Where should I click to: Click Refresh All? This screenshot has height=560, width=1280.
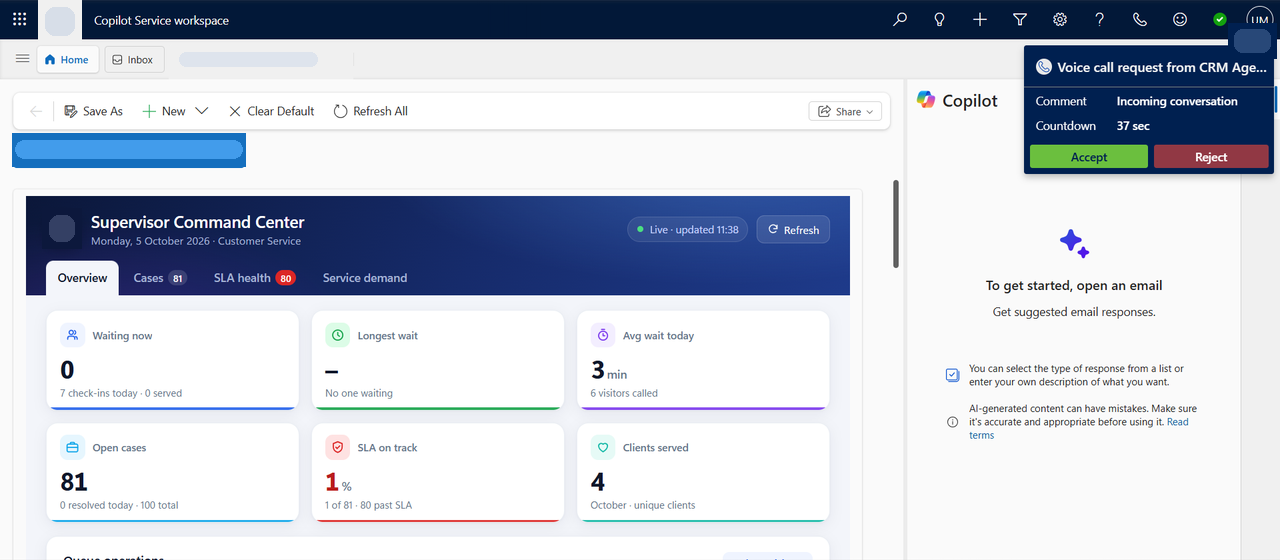pyautogui.click(x=371, y=111)
